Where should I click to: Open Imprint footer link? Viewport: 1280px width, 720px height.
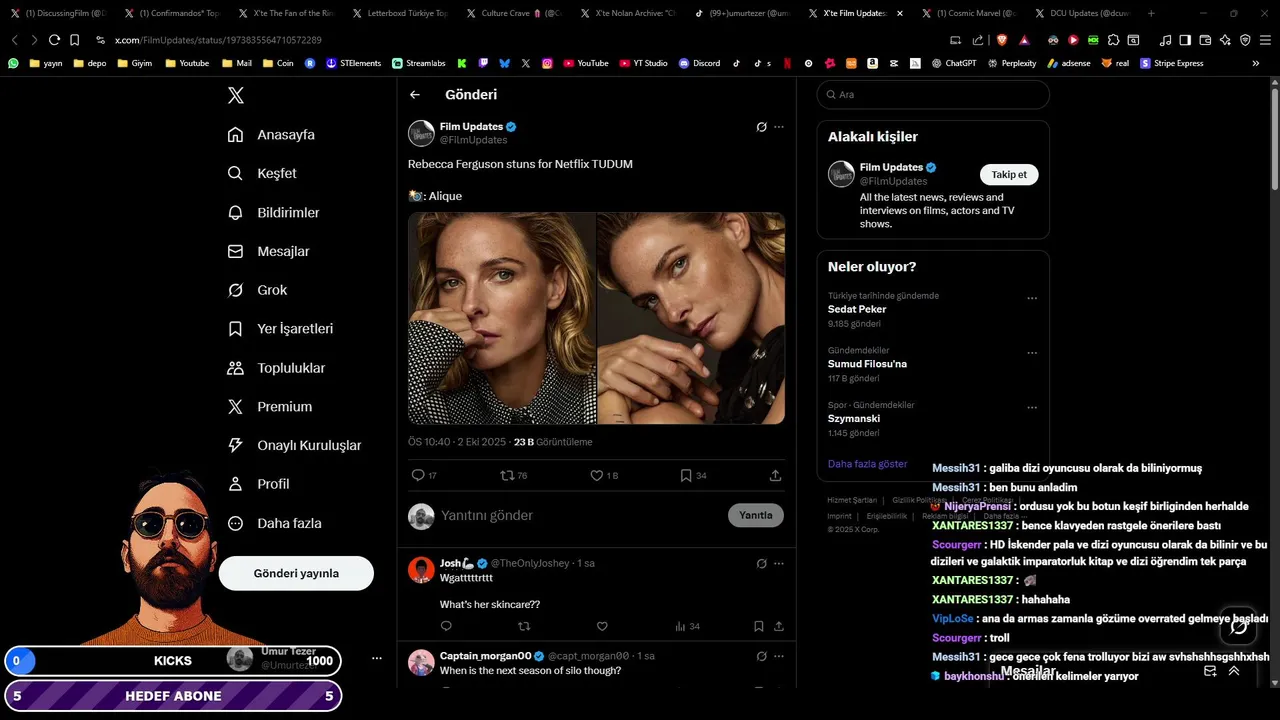(x=839, y=516)
